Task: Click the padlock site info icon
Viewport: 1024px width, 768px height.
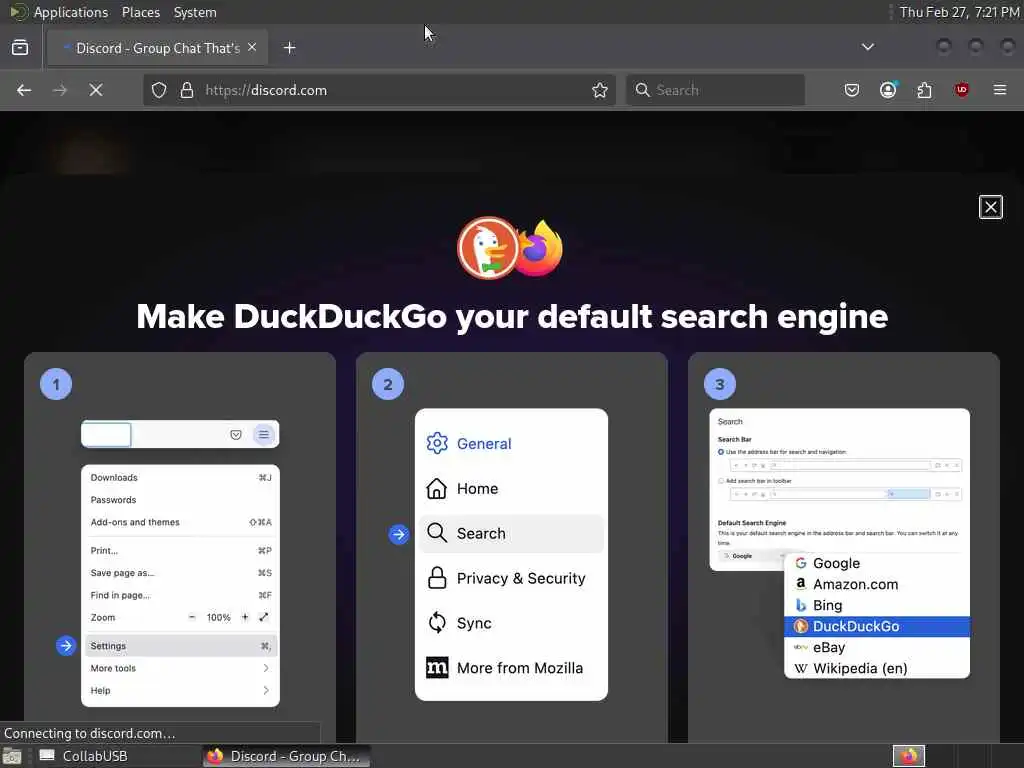Action: [187, 90]
